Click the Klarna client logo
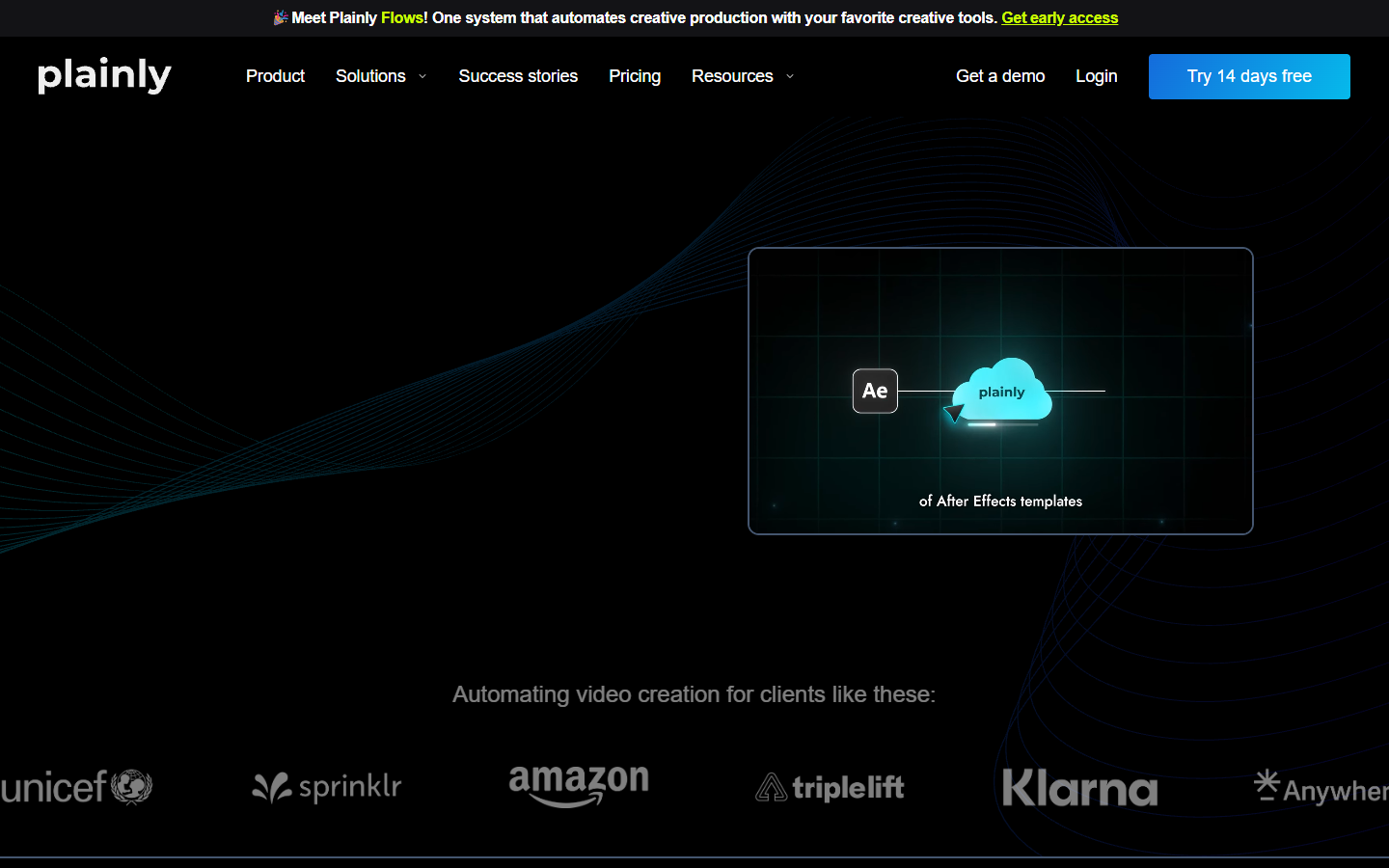This screenshot has width=1389, height=868. tap(1080, 788)
